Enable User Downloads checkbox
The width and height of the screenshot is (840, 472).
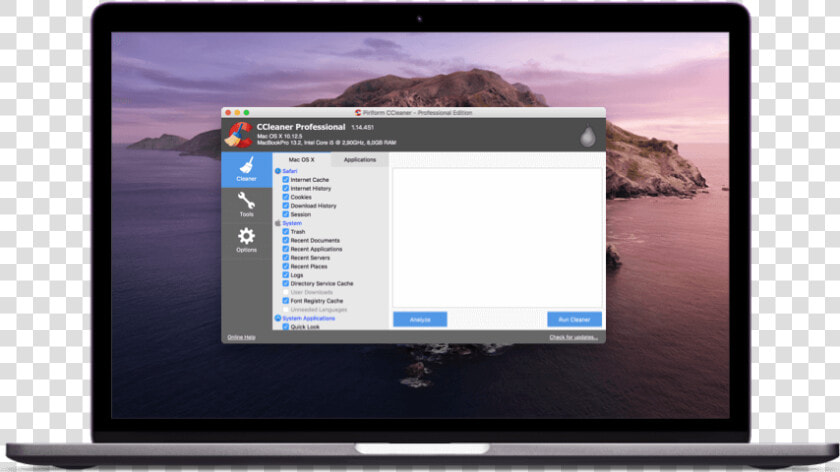click(286, 292)
